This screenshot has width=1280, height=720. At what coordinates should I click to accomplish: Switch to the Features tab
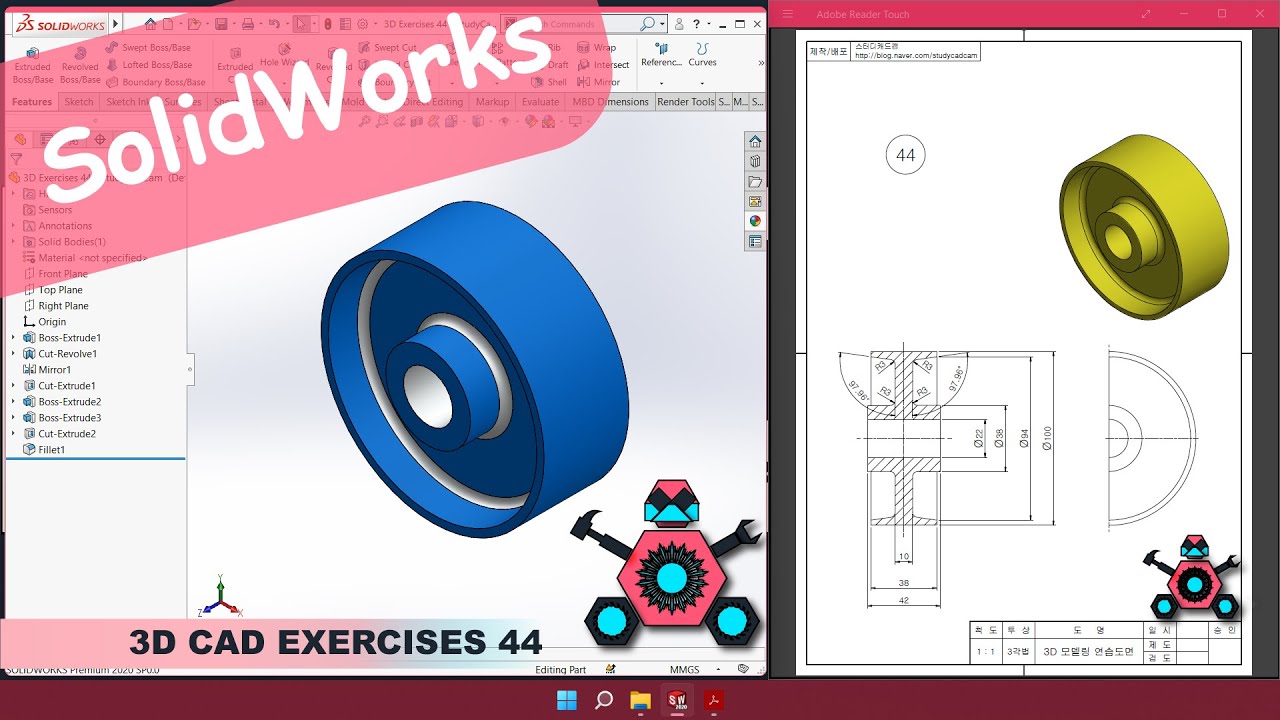pyautogui.click(x=32, y=102)
